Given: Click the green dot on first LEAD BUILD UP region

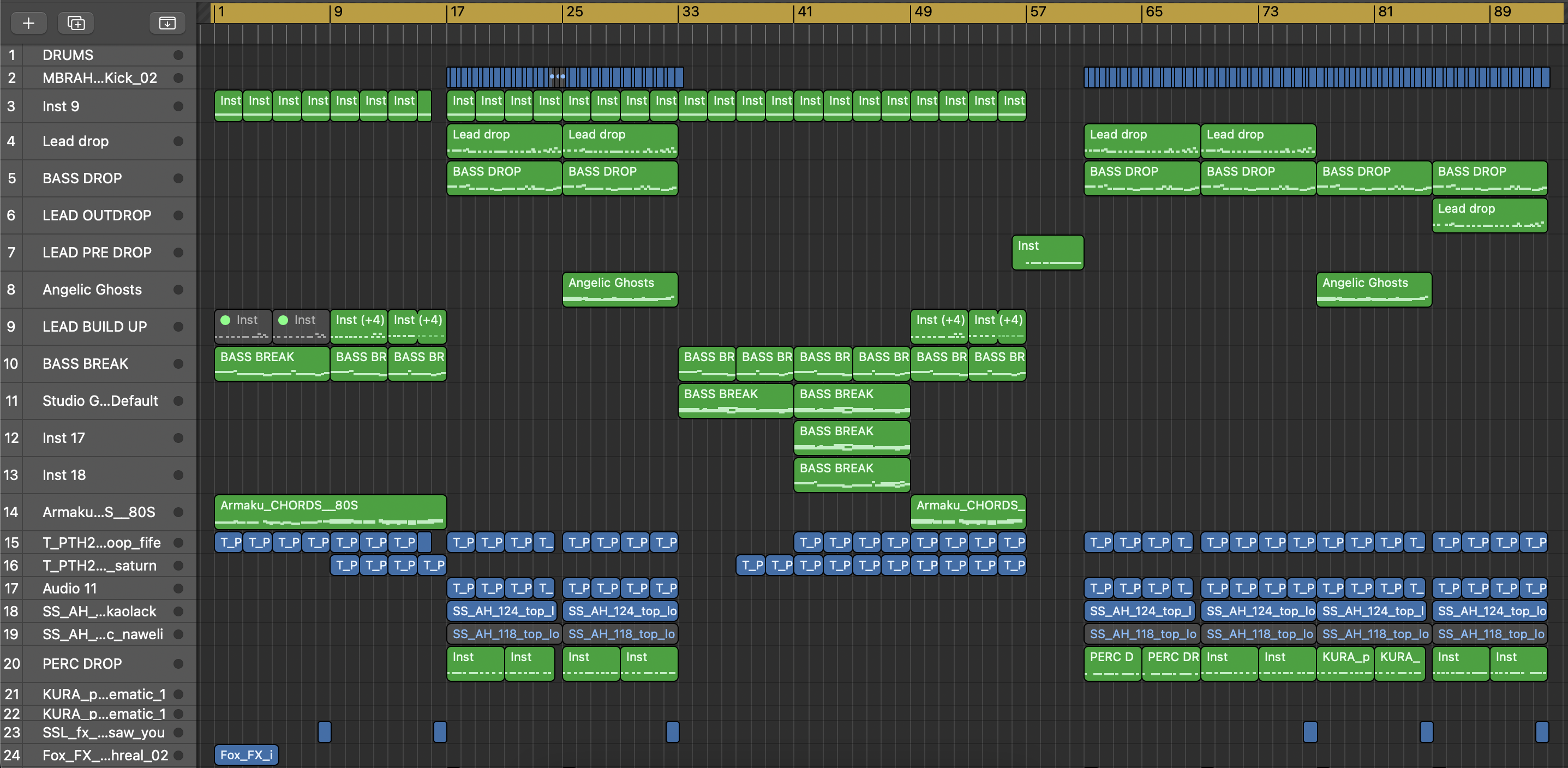Looking at the screenshot, I should pyautogui.click(x=225, y=320).
